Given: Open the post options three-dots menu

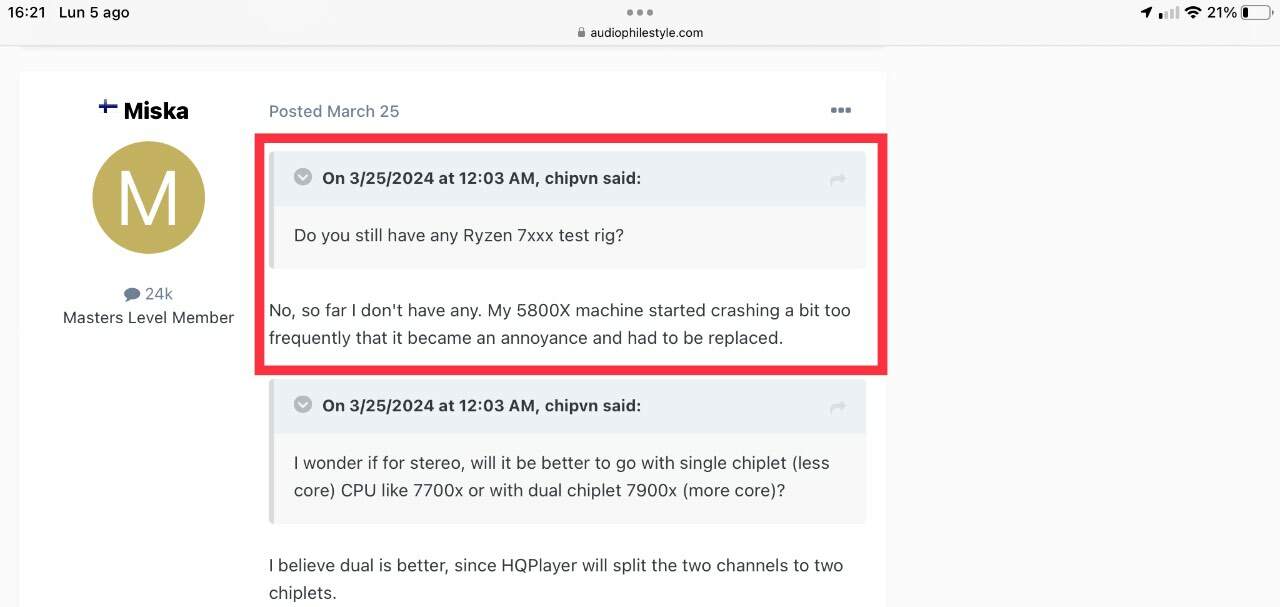Looking at the screenshot, I should point(840,110).
